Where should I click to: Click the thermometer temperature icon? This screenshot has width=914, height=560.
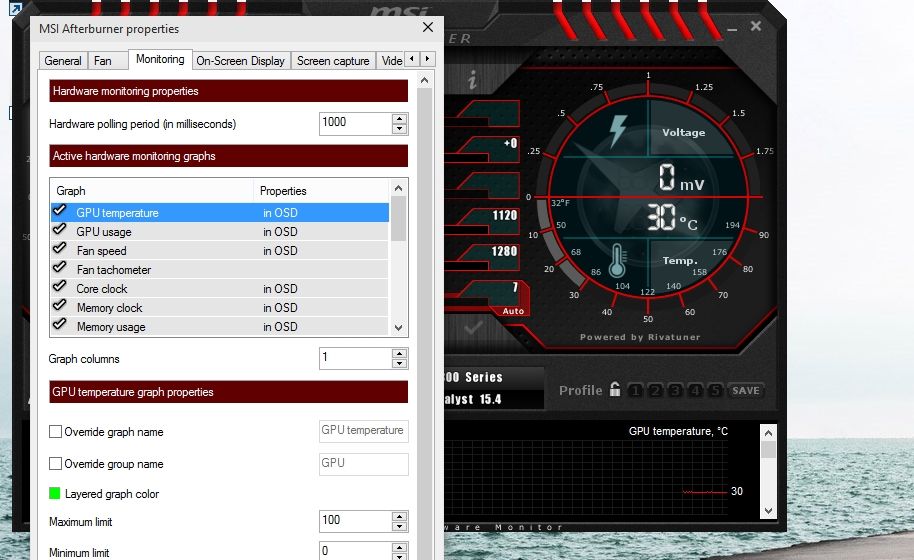(617, 260)
